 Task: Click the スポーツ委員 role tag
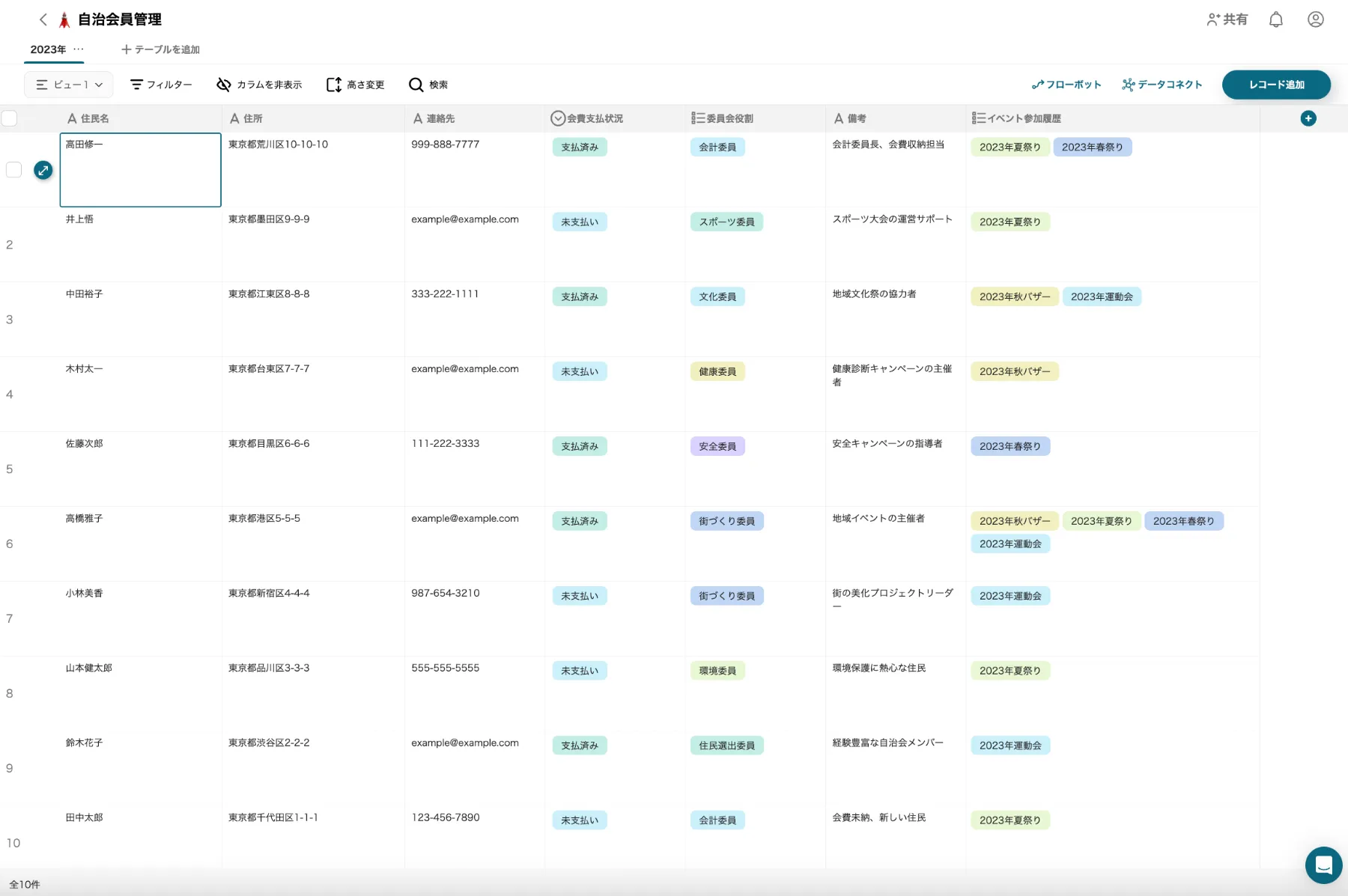pos(726,222)
